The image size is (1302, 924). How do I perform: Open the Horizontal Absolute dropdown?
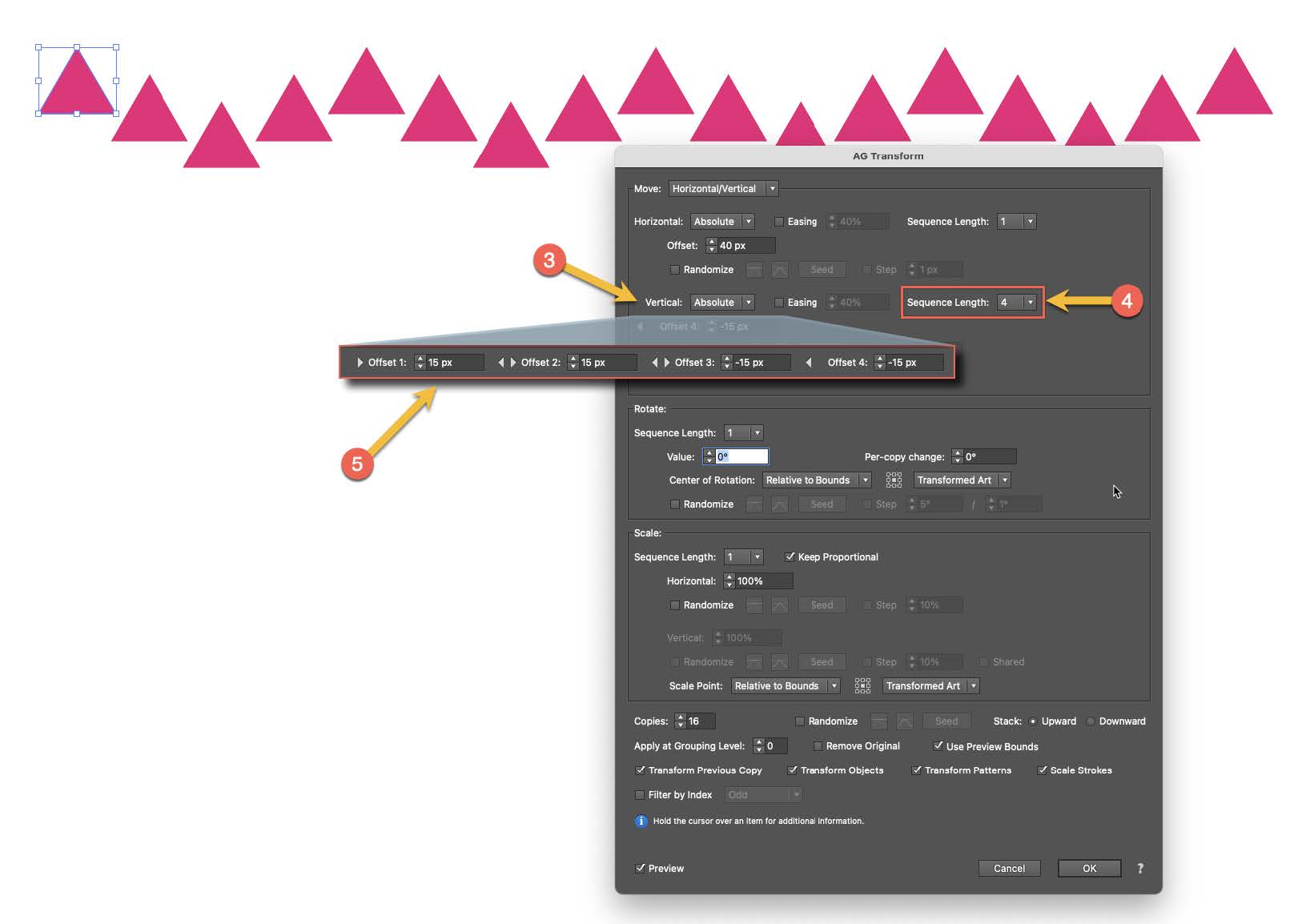coord(722,222)
